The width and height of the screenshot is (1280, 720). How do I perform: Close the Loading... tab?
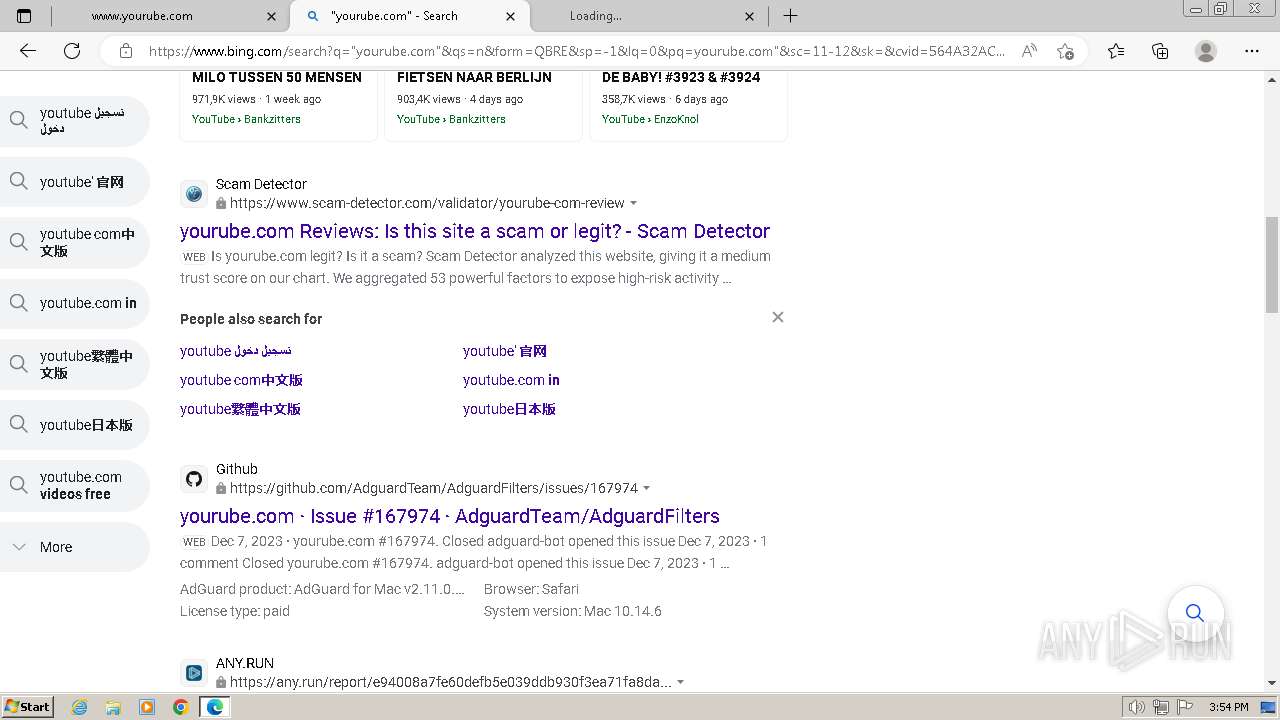(751, 16)
